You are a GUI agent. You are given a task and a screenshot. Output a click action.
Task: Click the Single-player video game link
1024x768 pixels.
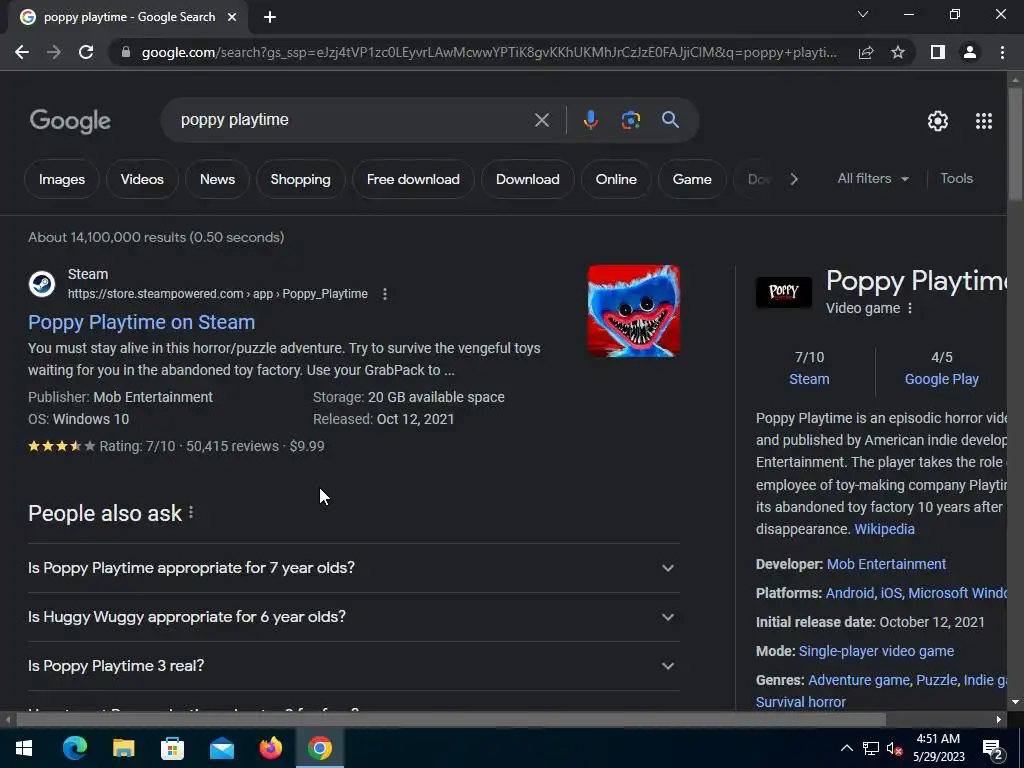[876, 651]
